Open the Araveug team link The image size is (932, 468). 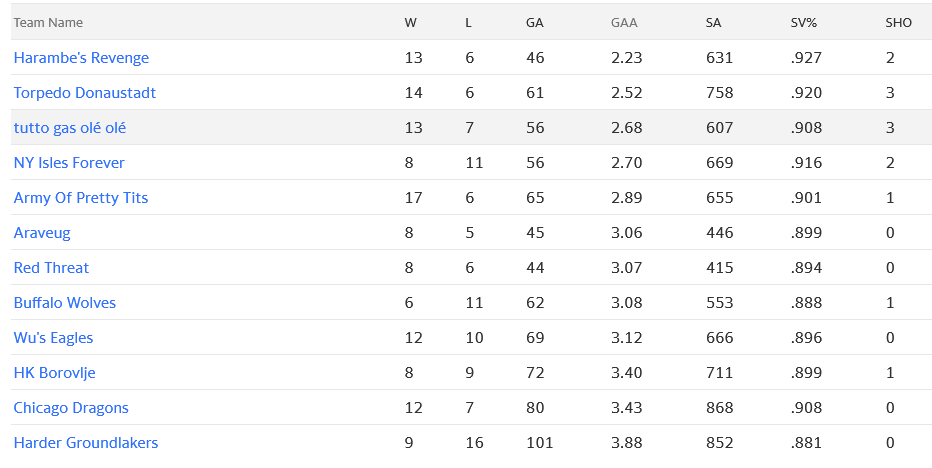click(x=42, y=233)
